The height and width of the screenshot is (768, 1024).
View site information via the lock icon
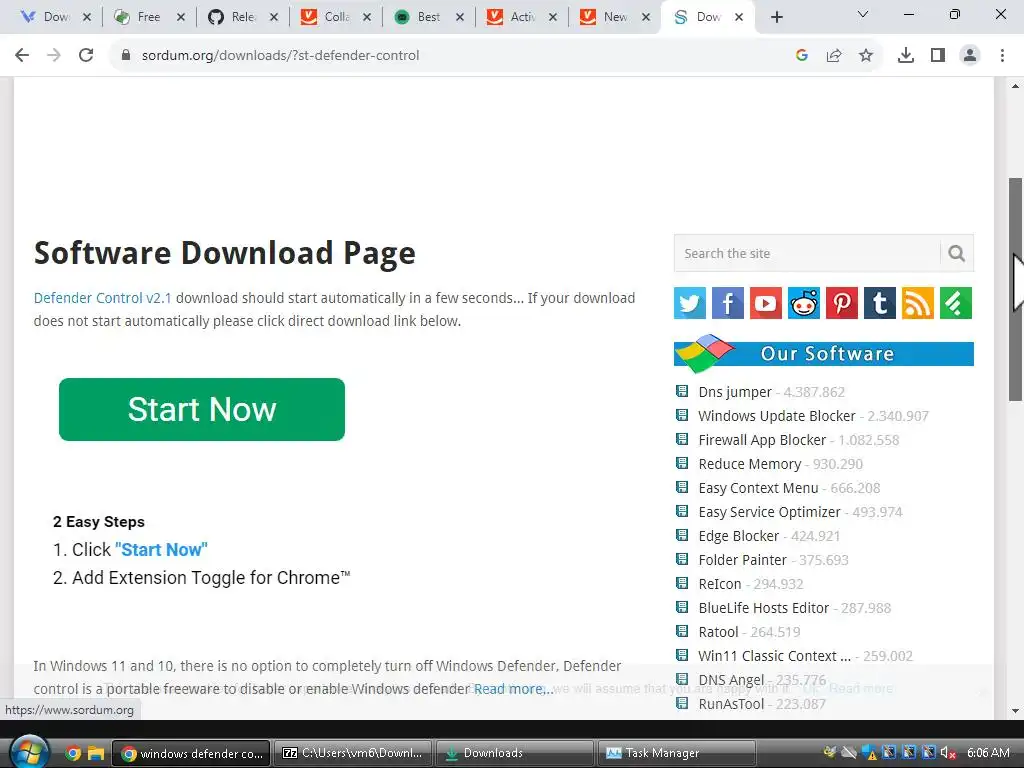click(x=126, y=56)
